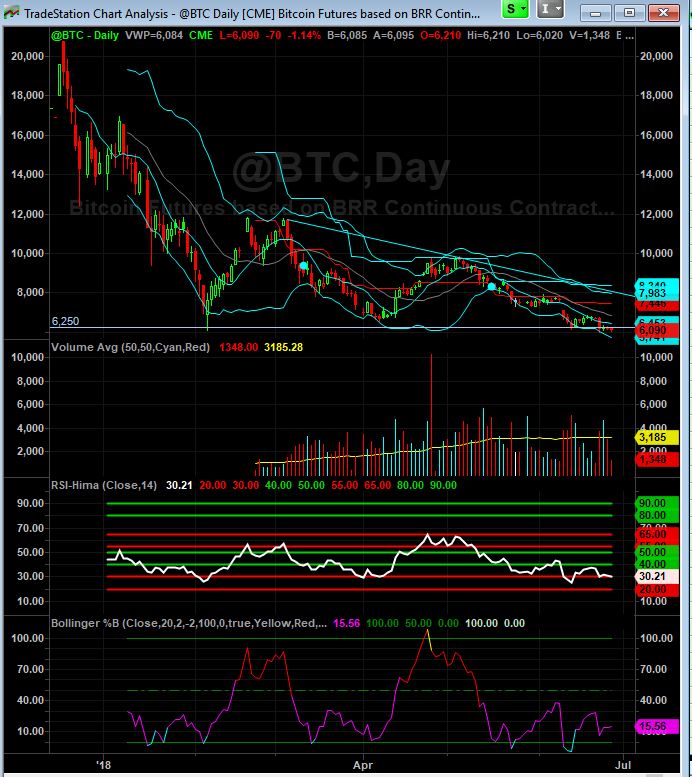The width and height of the screenshot is (692, 777).
Task: Click the green 90.00 RSI level marker
Action: click(656, 503)
